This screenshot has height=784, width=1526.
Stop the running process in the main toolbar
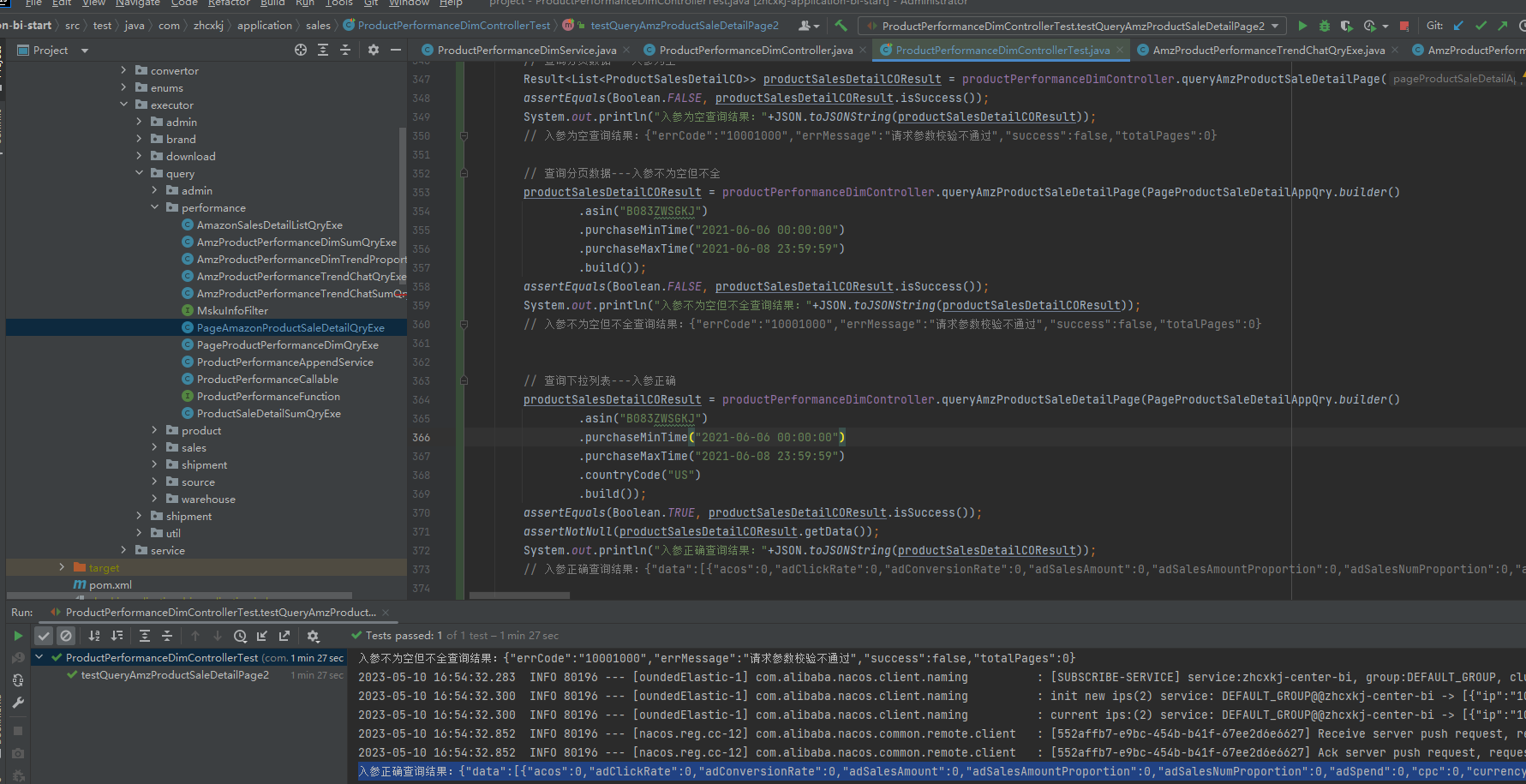click(x=1403, y=26)
